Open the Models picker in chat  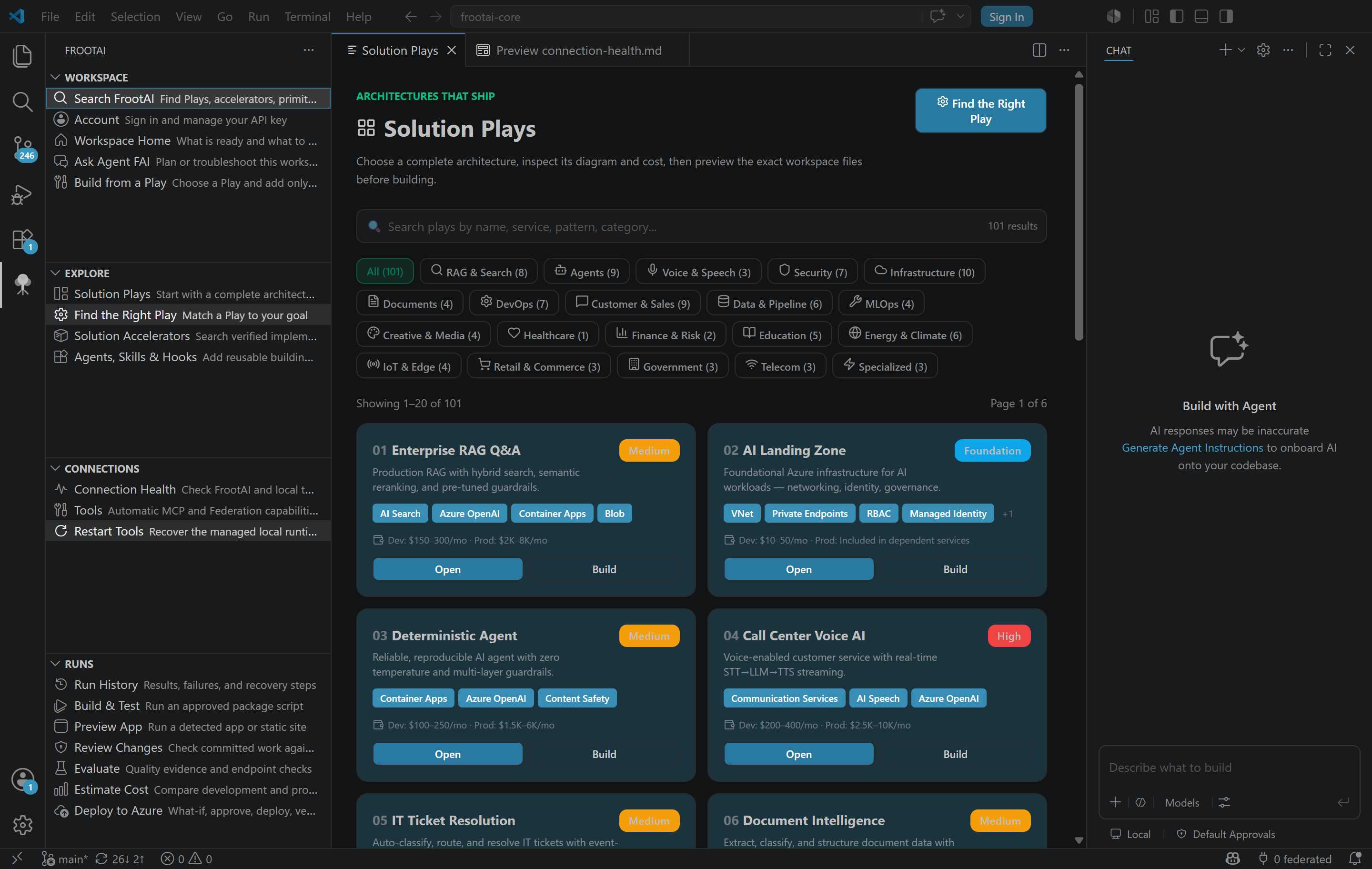1182,802
